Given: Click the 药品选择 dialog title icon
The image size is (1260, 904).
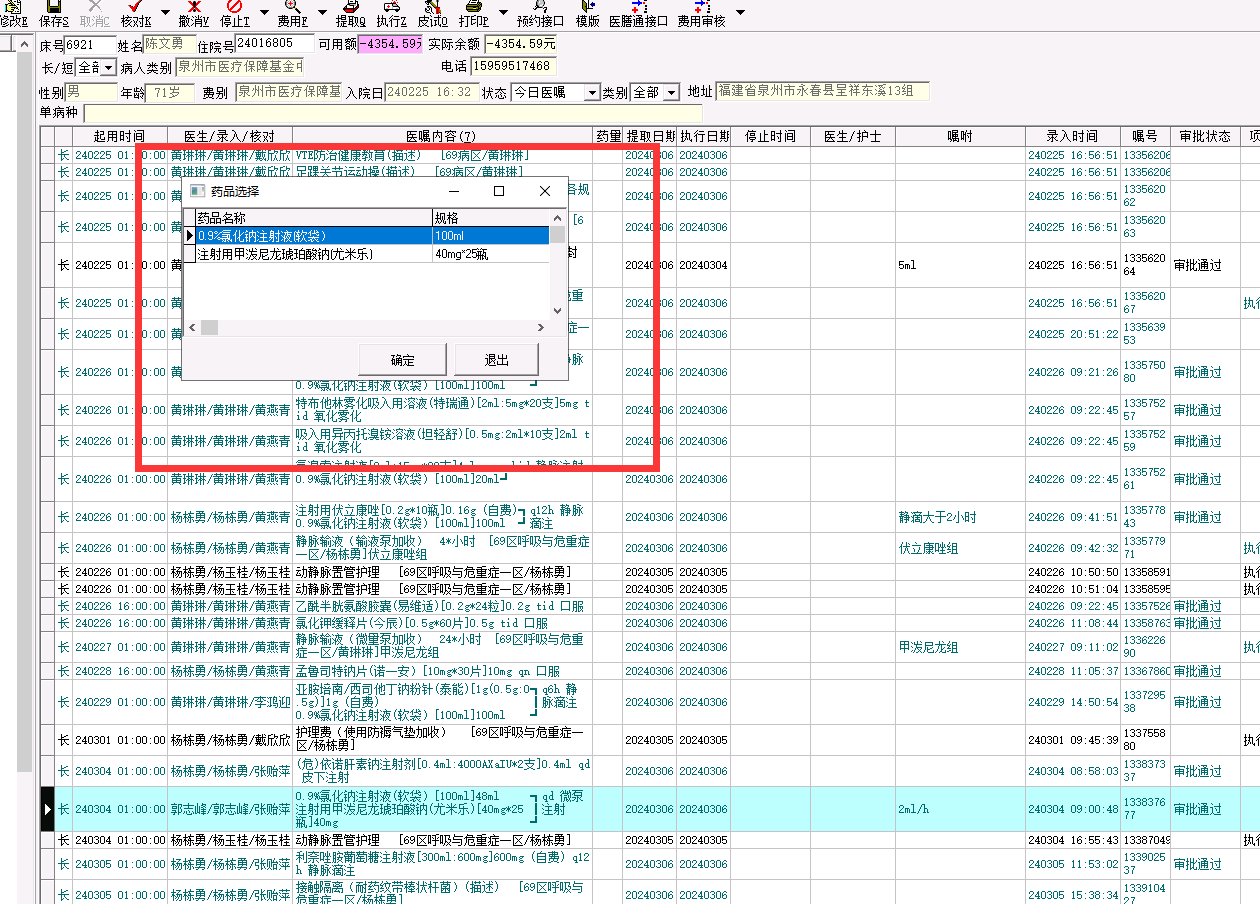Looking at the screenshot, I should (197, 191).
